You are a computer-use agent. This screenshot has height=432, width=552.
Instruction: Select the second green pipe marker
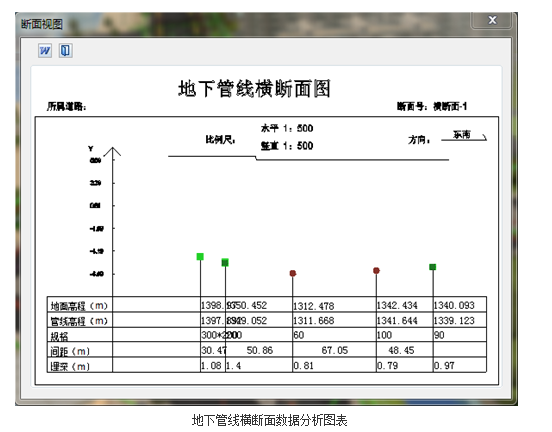[x=225, y=262]
